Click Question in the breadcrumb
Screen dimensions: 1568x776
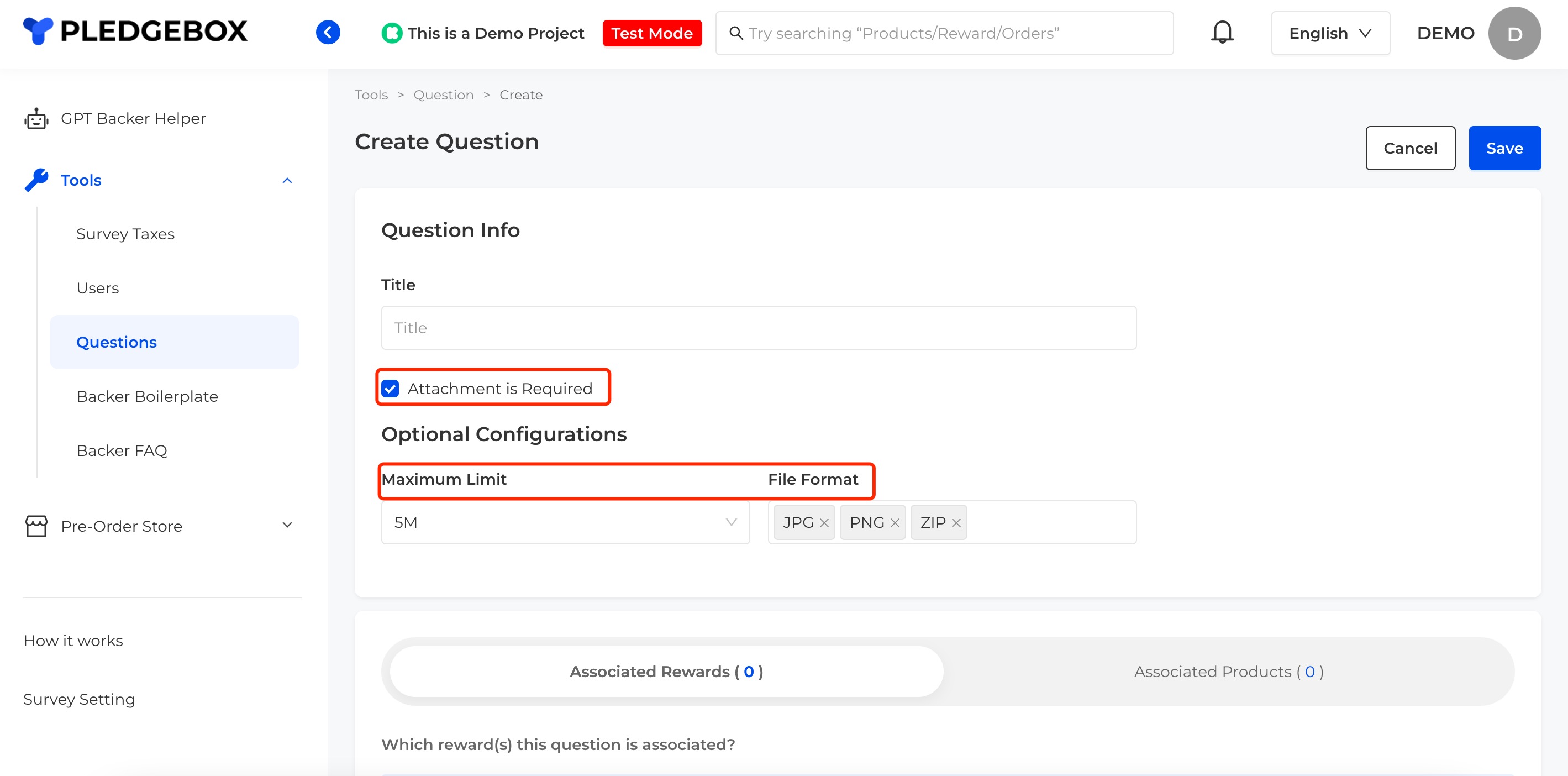click(443, 95)
